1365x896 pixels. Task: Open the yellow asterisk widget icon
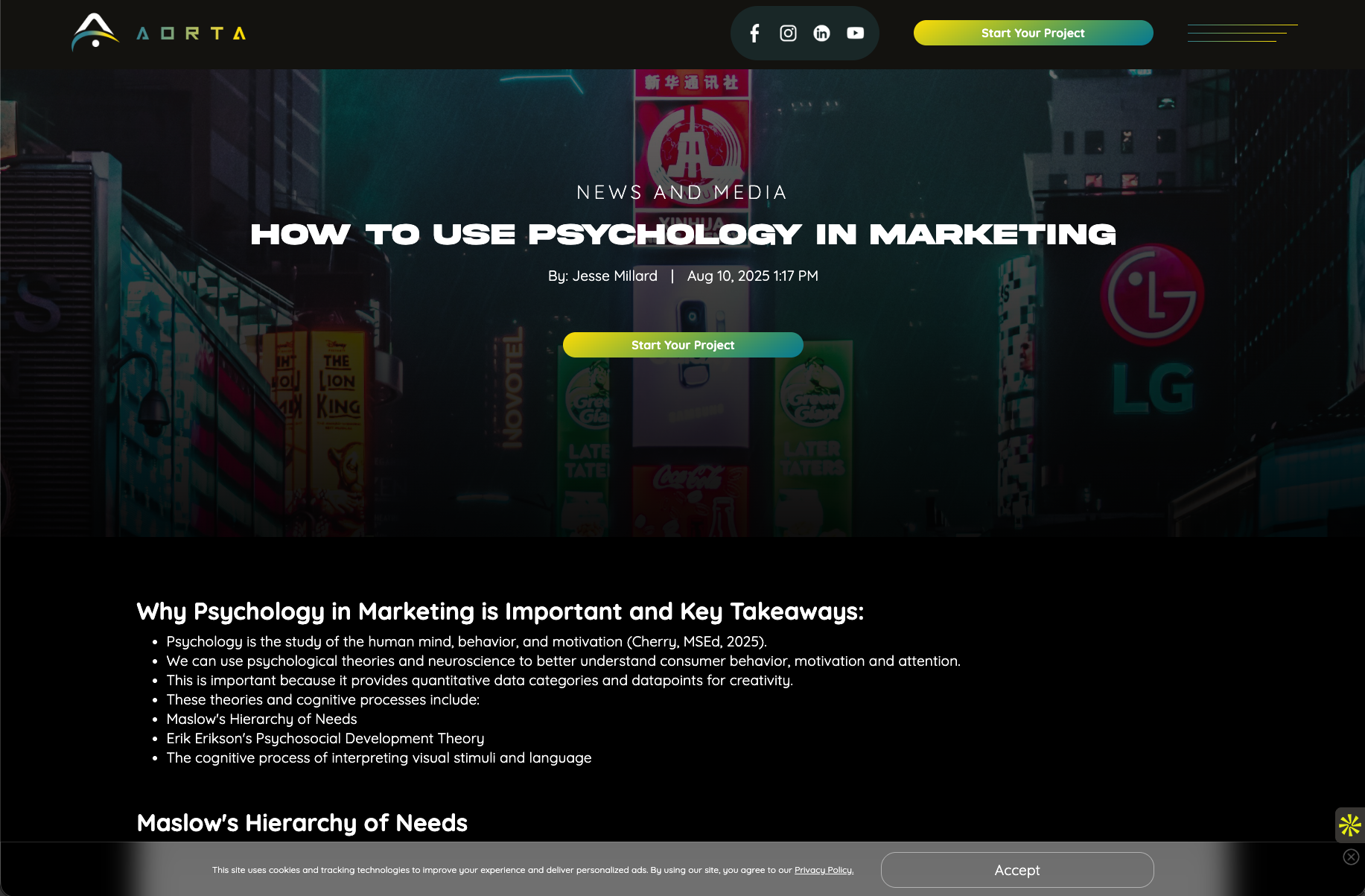pyautogui.click(x=1350, y=825)
